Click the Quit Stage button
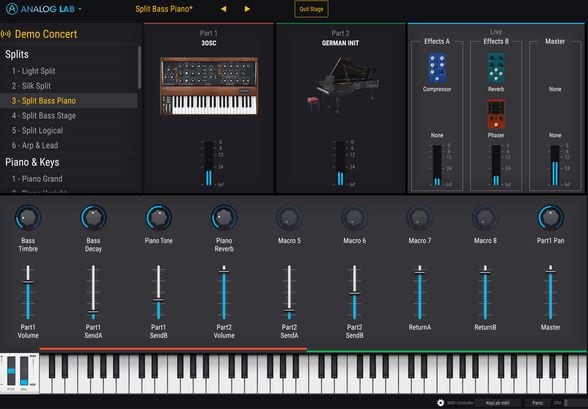The height and width of the screenshot is (409, 588). coord(311,9)
